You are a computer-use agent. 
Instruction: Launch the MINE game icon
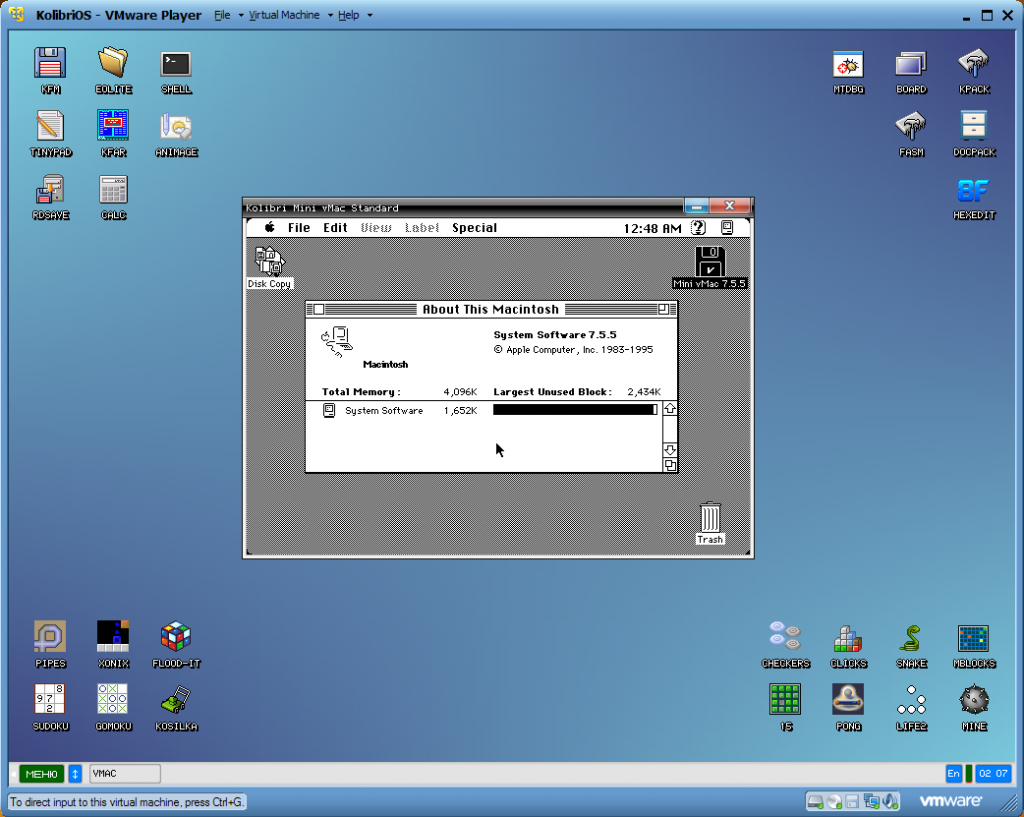974,700
